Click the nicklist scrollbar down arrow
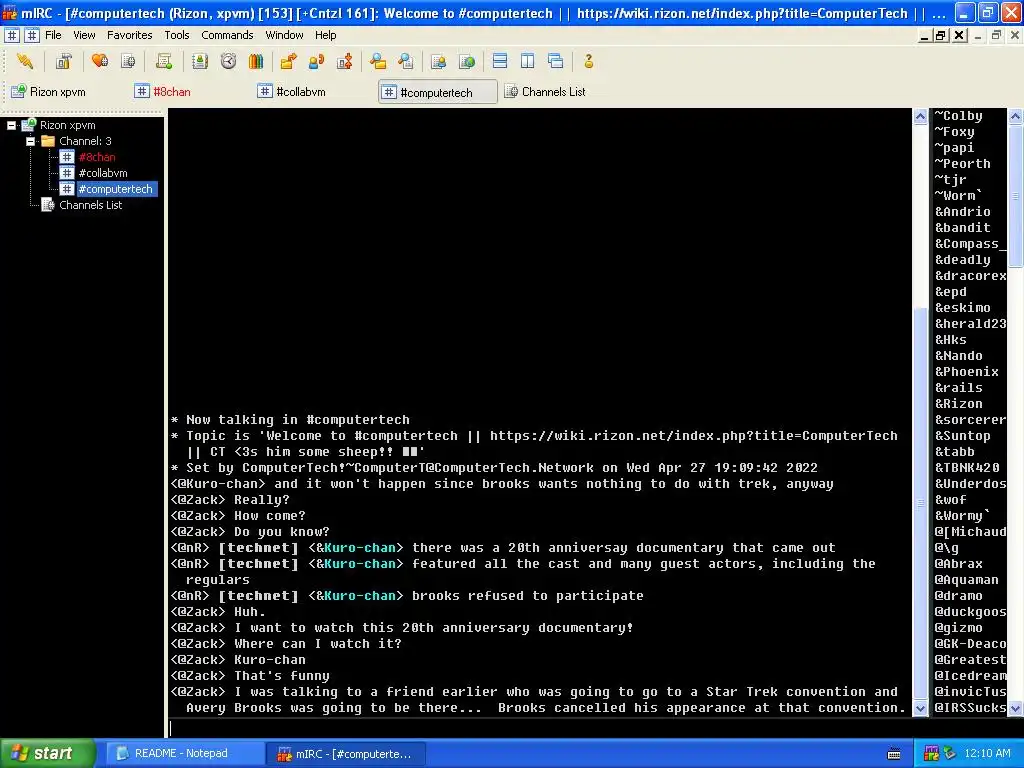The width and height of the screenshot is (1024, 768). tap(1016, 708)
